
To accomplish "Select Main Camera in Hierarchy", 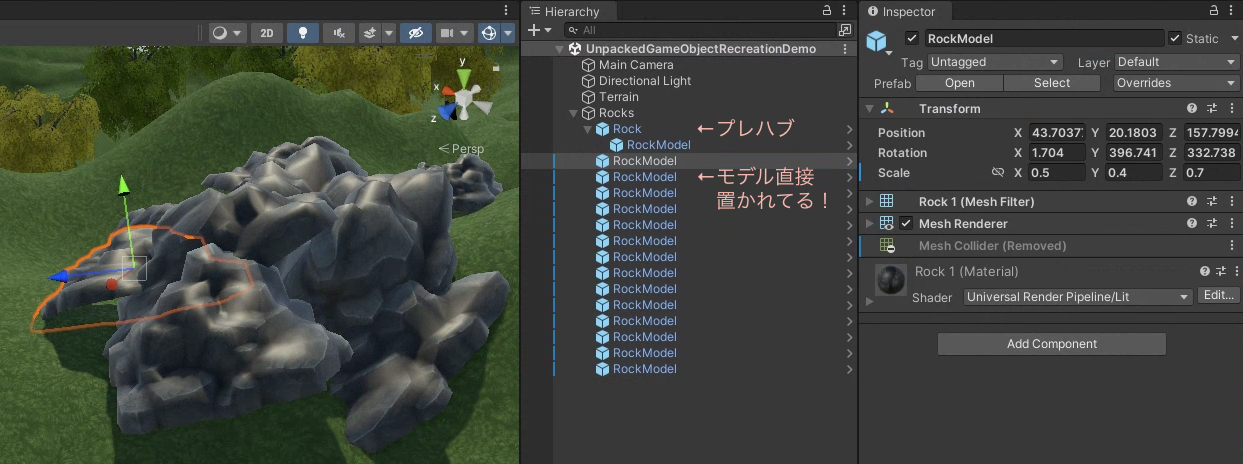I will 636,65.
